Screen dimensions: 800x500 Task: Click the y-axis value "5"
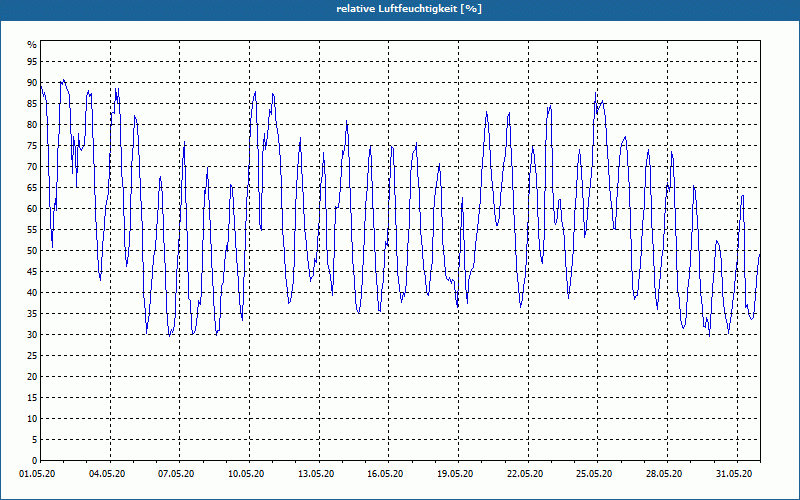(x=35, y=439)
